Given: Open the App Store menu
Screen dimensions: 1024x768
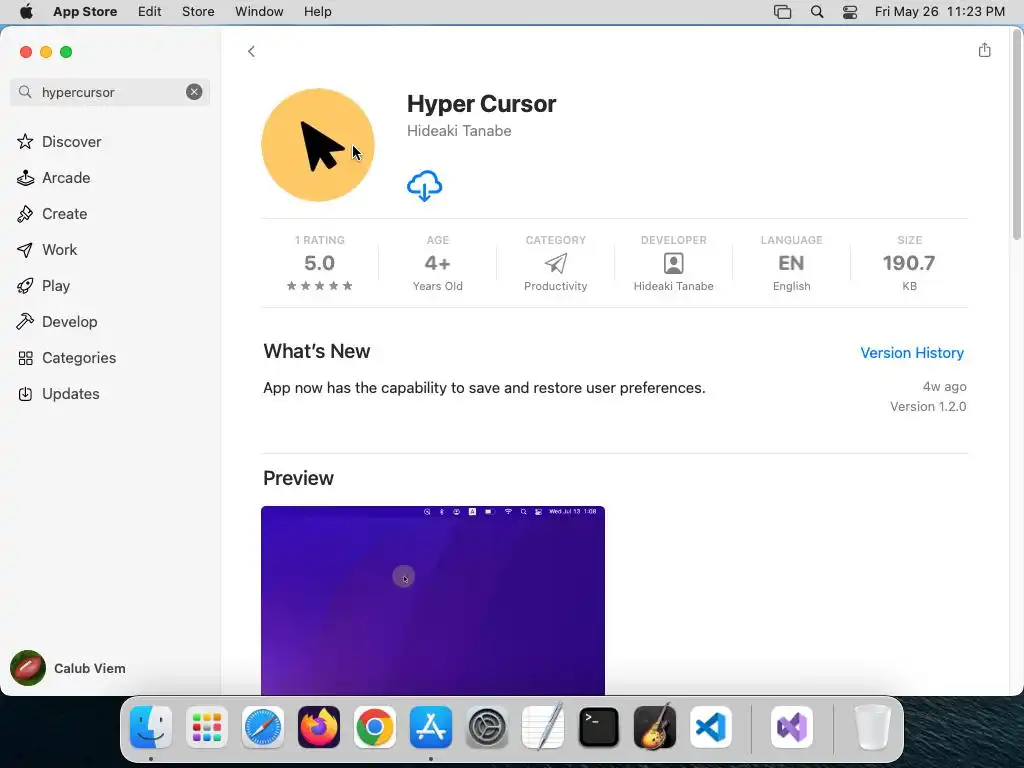Looking at the screenshot, I should click(85, 12).
